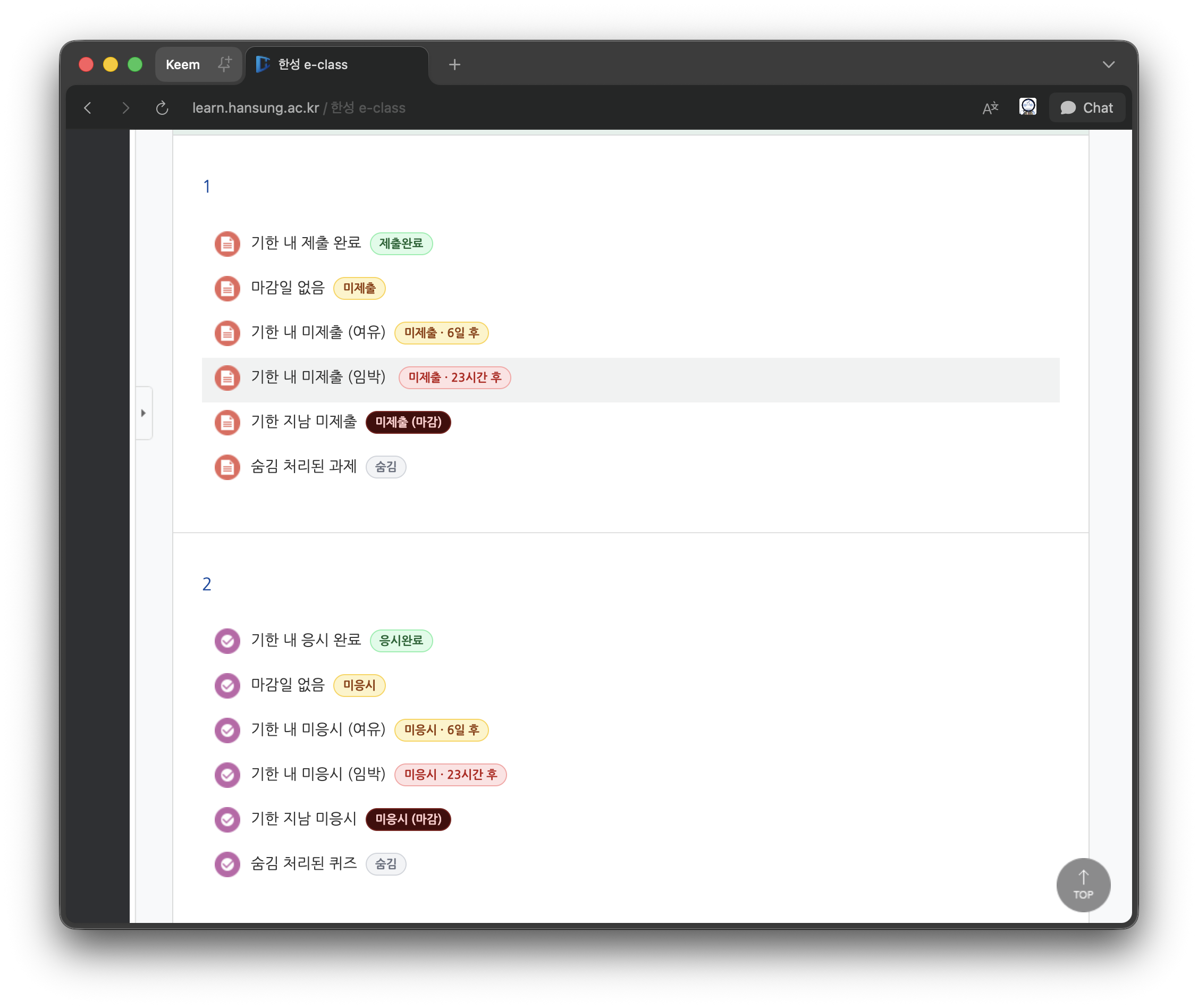The image size is (1198, 1008).
Task: Click the assignment icon beside 기한 내 제출 완료
Action: pos(227,243)
